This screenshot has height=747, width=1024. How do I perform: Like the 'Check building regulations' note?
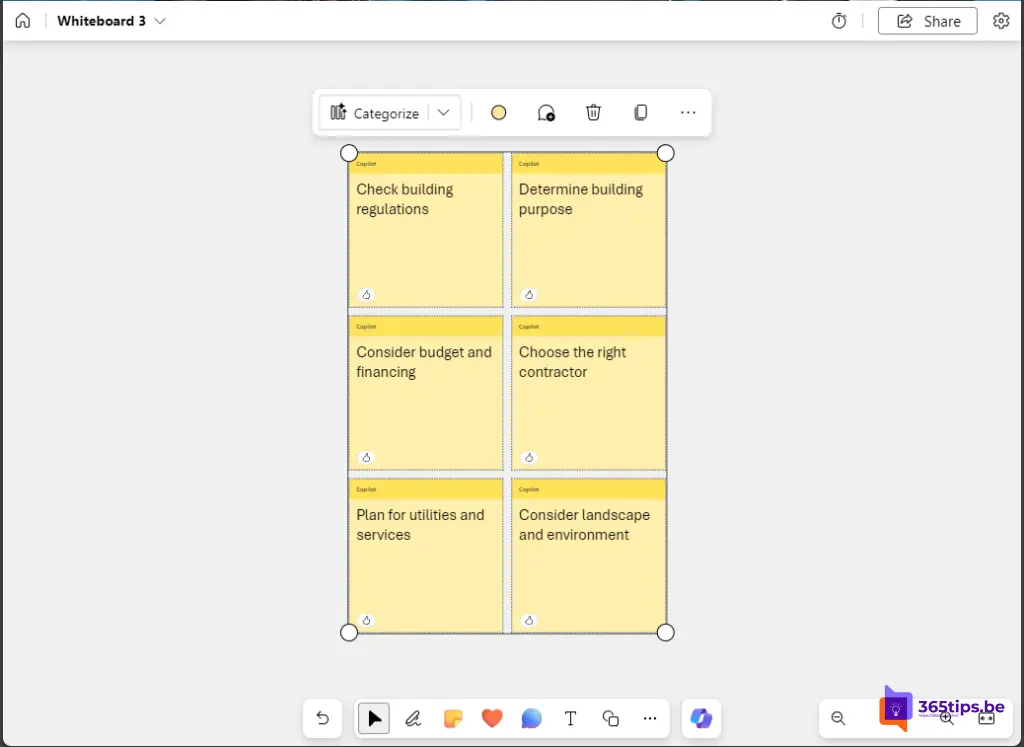(x=366, y=294)
